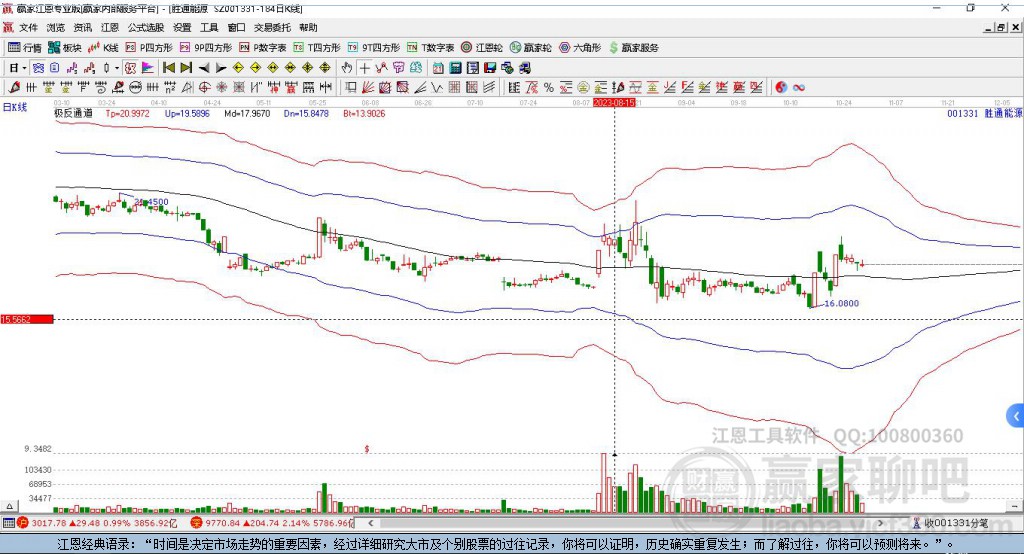Open the 帮助 menu
The width and height of the screenshot is (1024, 554).
coord(308,27)
